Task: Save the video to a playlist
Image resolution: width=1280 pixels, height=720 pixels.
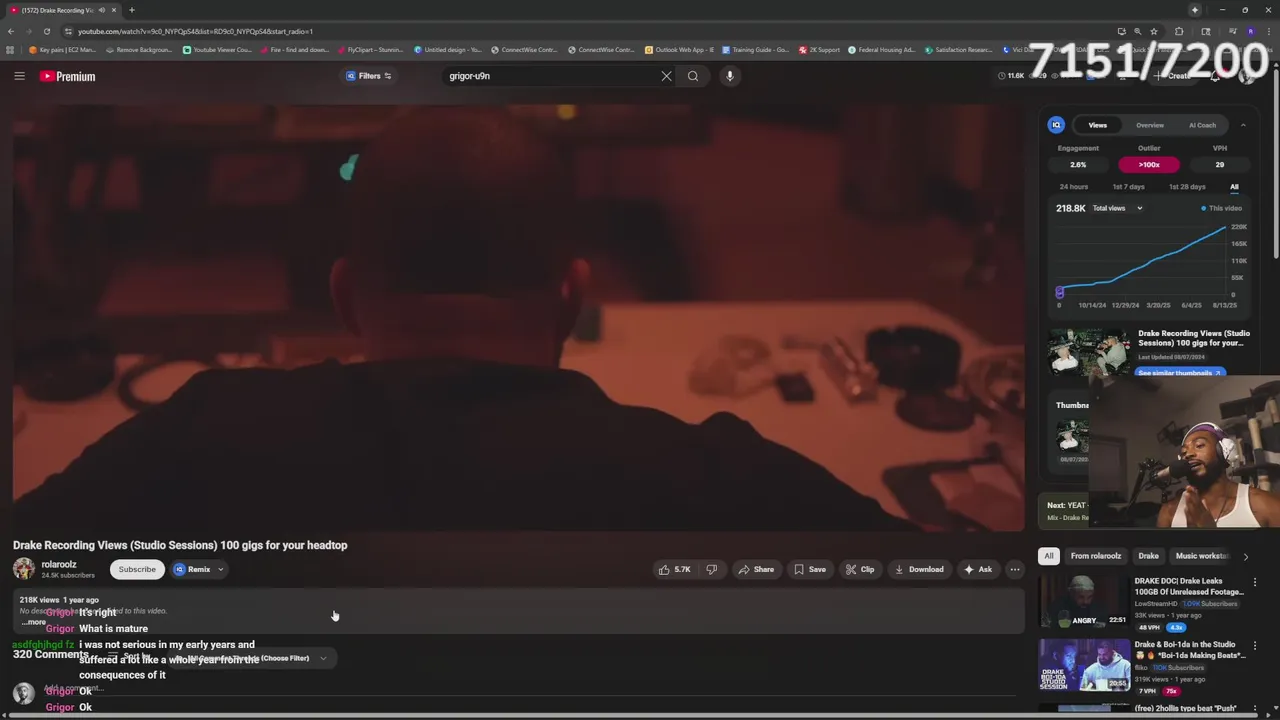Action: pos(810,569)
